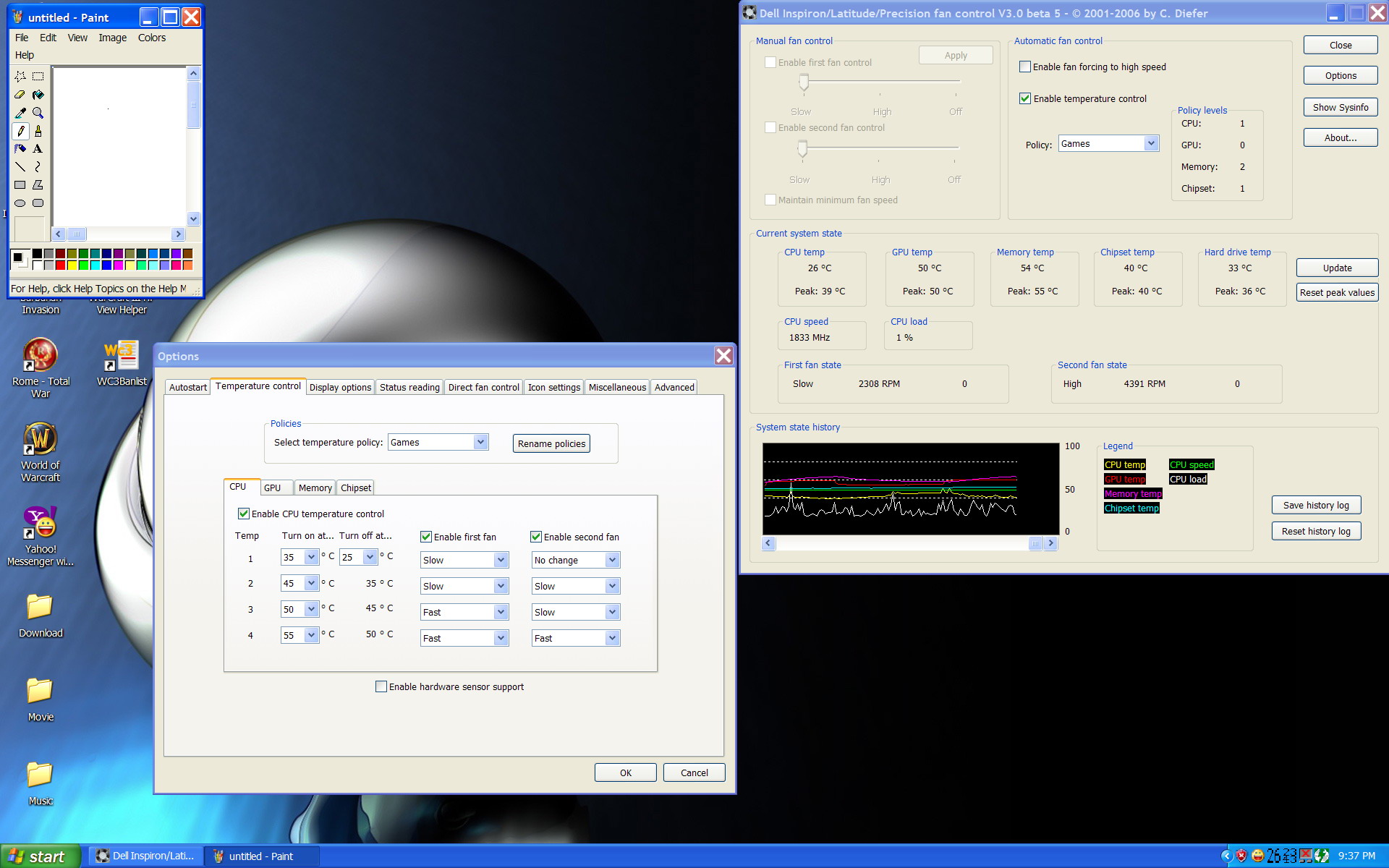Open the Movie folder on desktop
1389x868 pixels.
(x=41, y=699)
